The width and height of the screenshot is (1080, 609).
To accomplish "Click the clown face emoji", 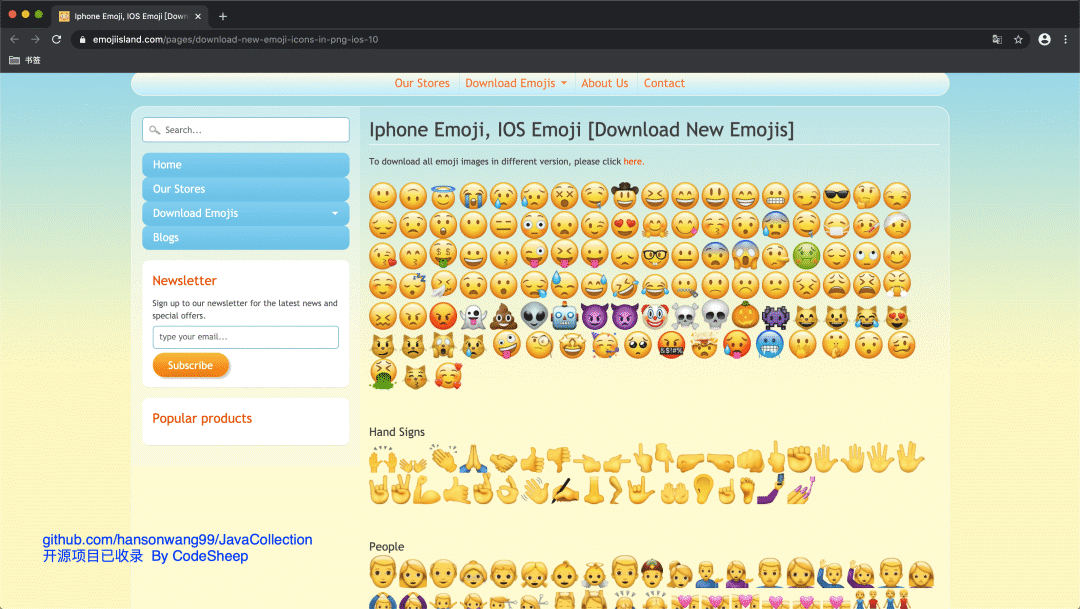I will (x=654, y=316).
